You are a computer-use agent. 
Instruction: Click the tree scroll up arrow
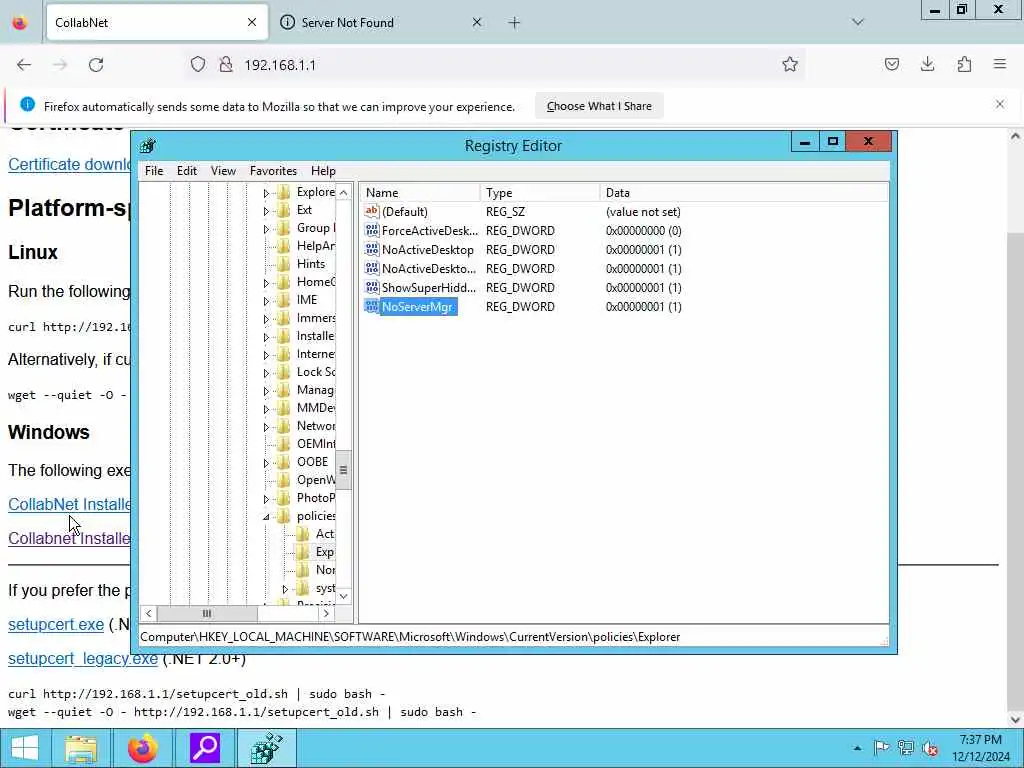coord(344,192)
